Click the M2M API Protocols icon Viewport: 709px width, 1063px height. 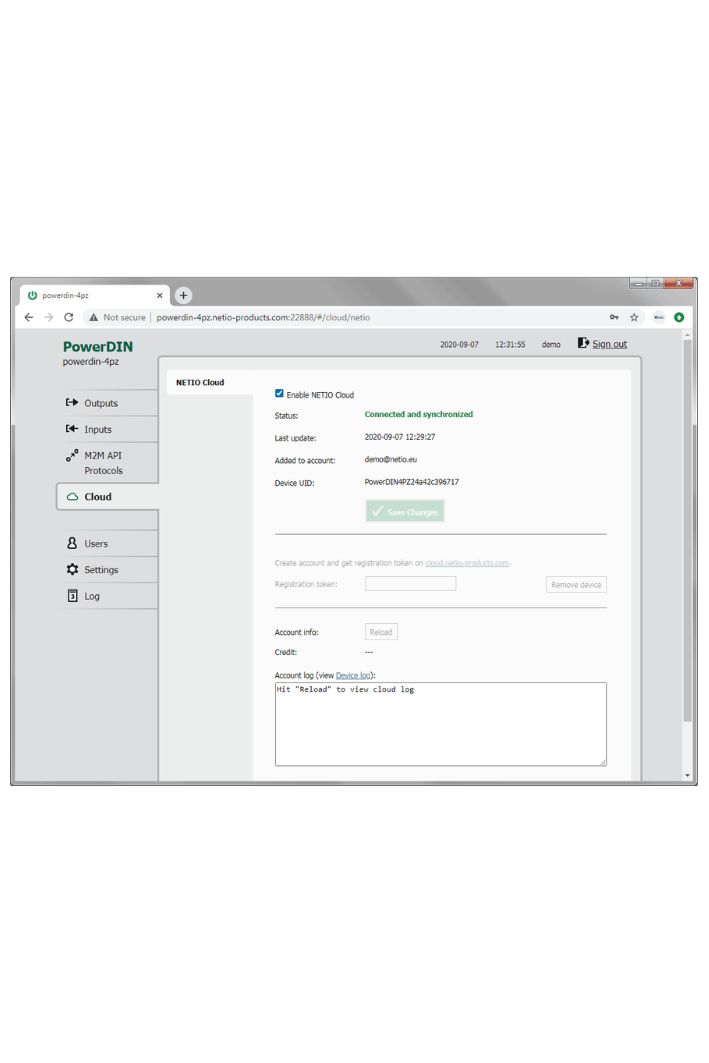[71, 456]
